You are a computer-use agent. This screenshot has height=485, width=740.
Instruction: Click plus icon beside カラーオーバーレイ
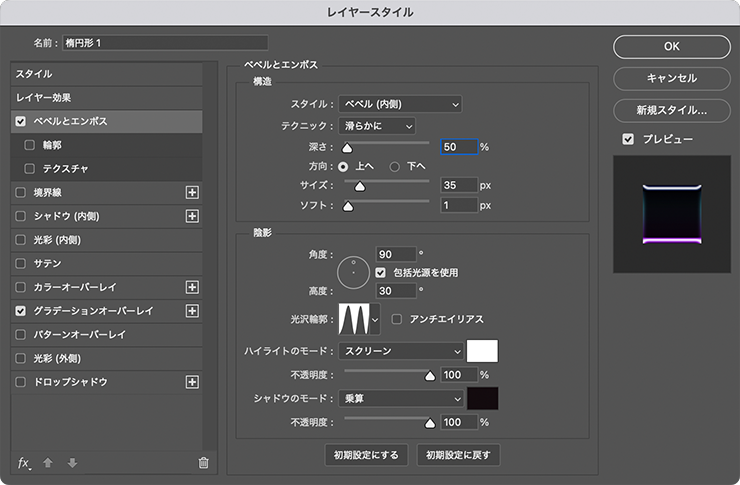click(193, 287)
